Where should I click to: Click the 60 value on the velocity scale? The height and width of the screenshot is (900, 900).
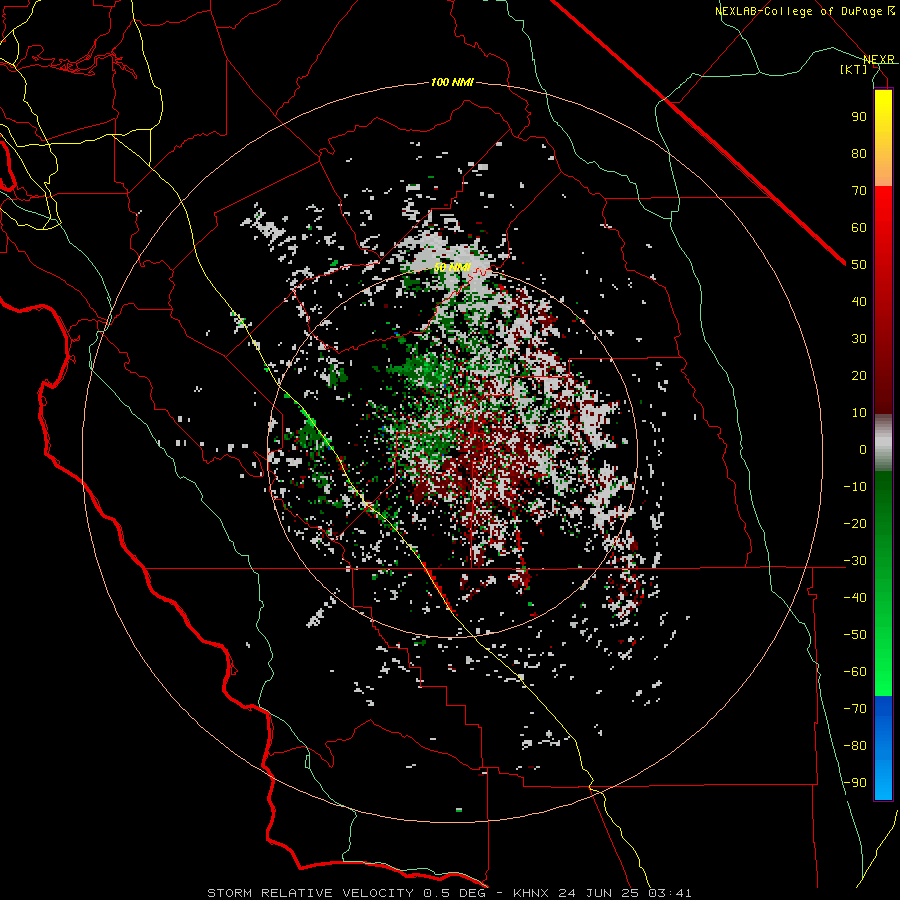(859, 228)
